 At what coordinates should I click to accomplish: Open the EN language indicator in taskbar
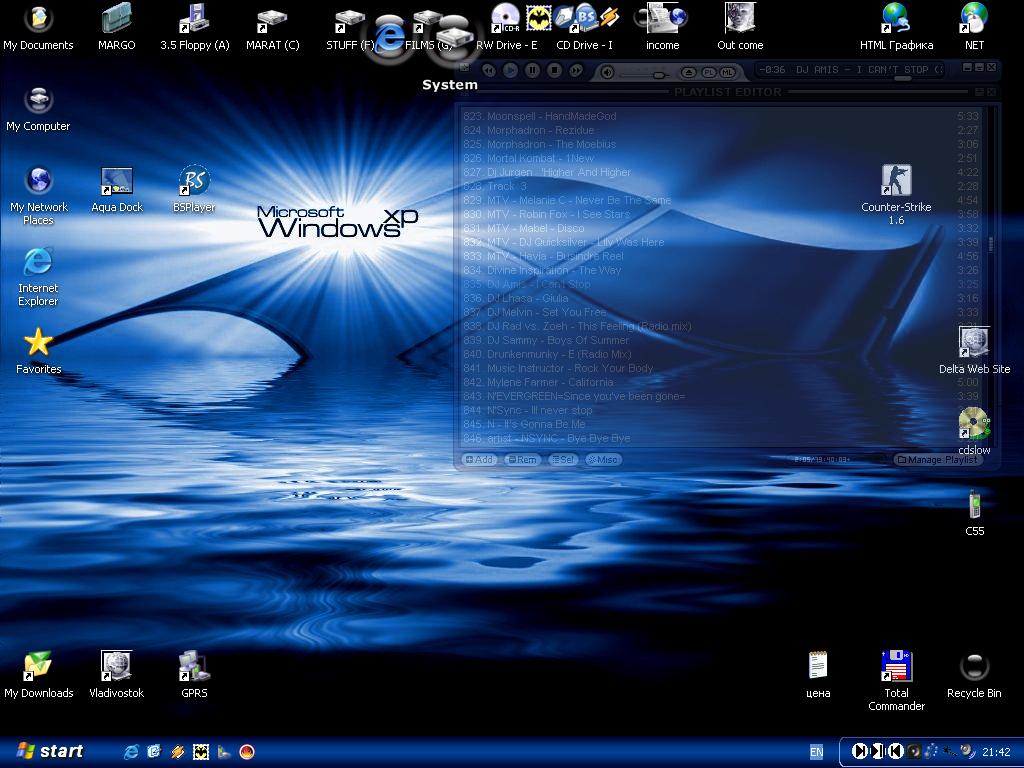point(816,752)
